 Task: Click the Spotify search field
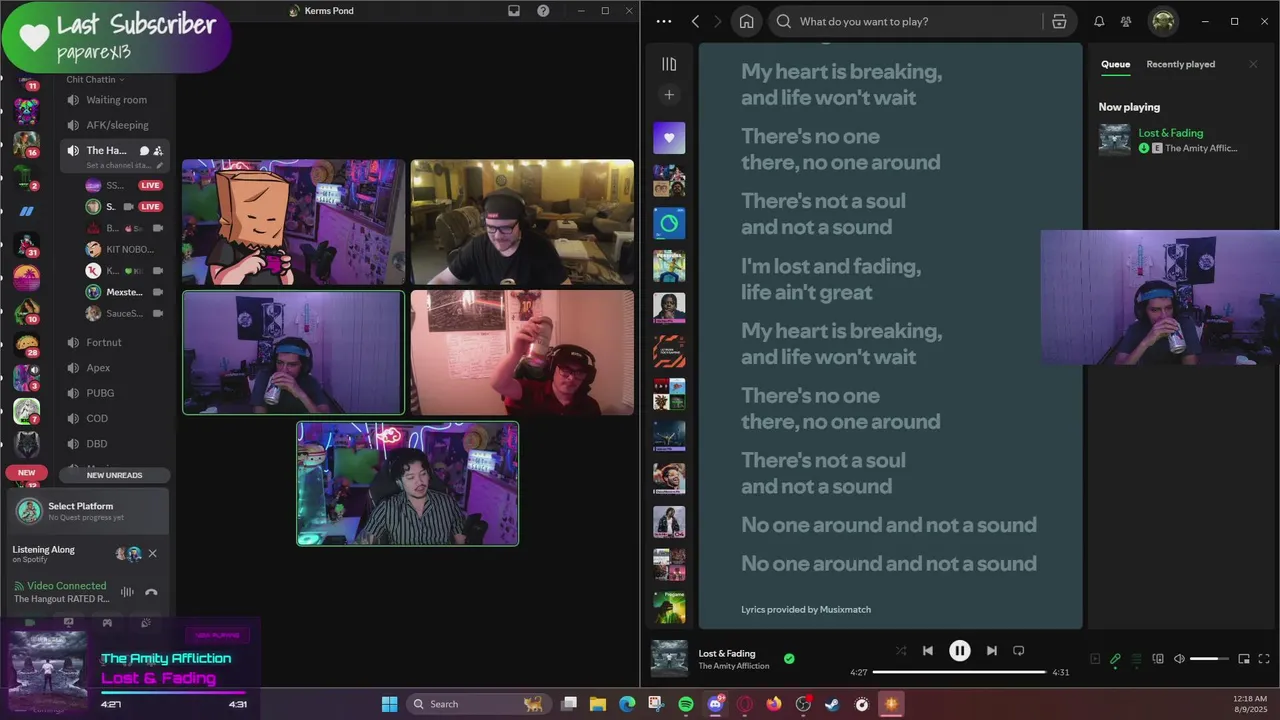pyautogui.click(x=922, y=21)
